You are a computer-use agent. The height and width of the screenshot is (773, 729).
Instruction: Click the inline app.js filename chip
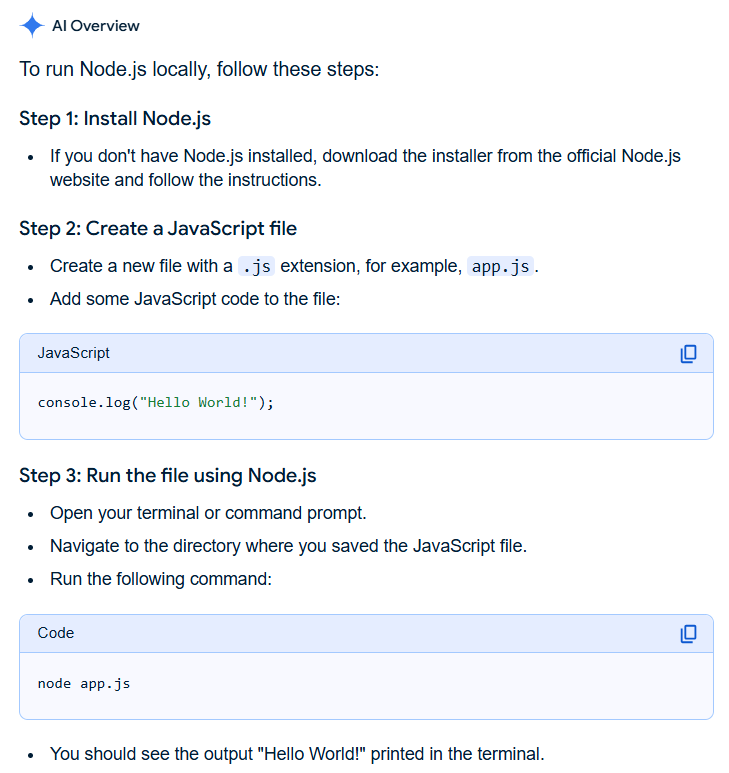[500, 267]
